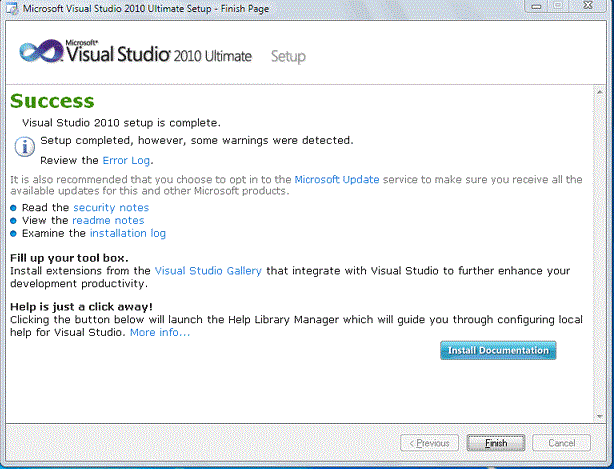
Task: Click the greyed-out Cancel button
Action: pyautogui.click(x=562, y=443)
